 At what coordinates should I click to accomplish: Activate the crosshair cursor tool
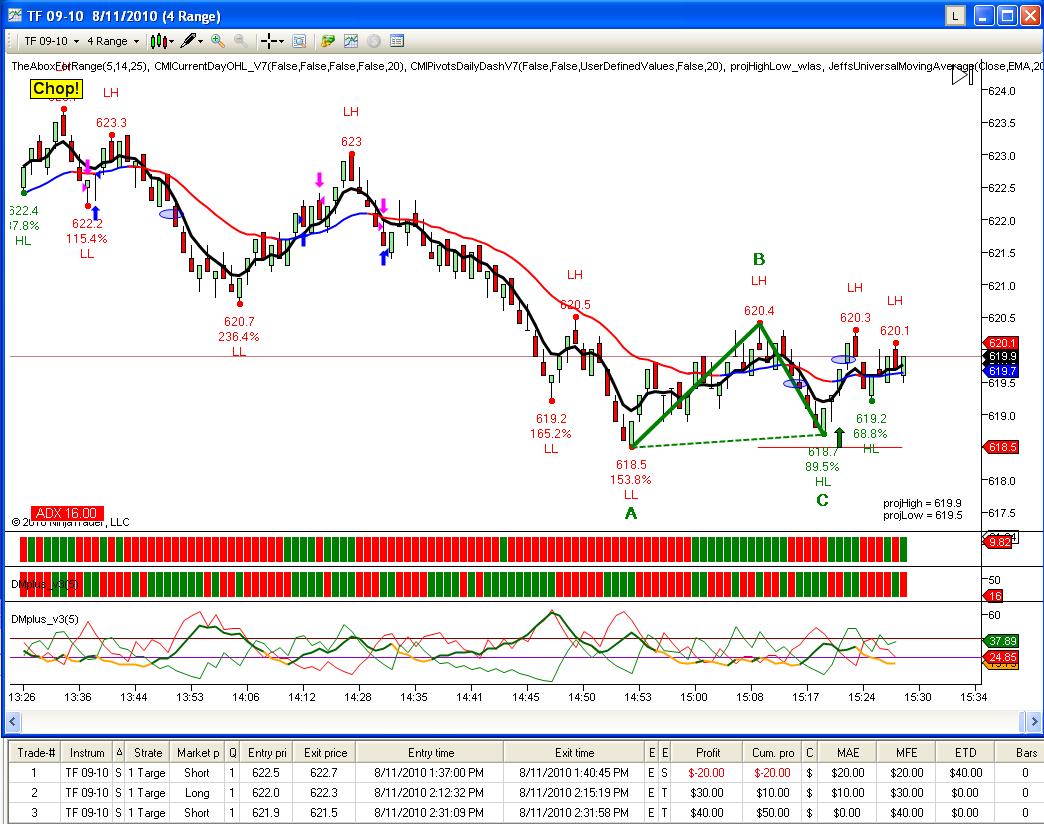[x=268, y=41]
